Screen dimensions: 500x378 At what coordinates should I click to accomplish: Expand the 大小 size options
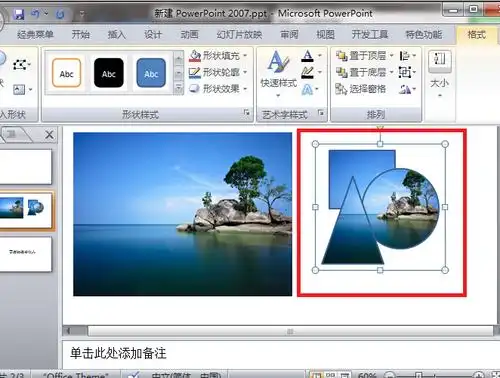[x=440, y=74]
